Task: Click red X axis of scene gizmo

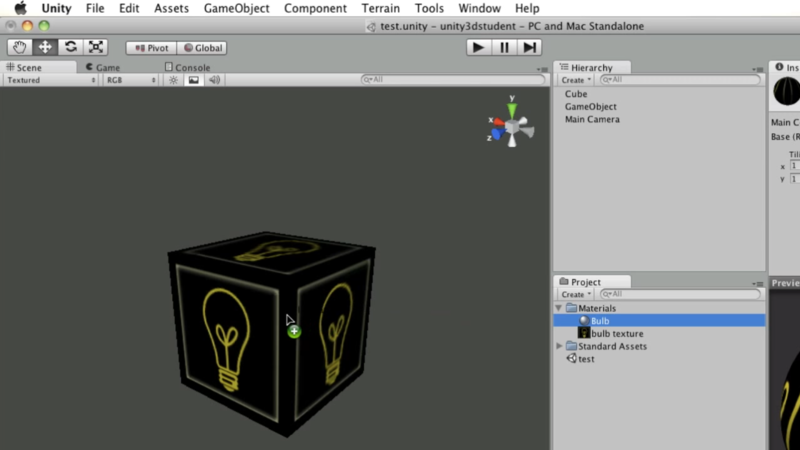Action: click(x=498, y=122)
